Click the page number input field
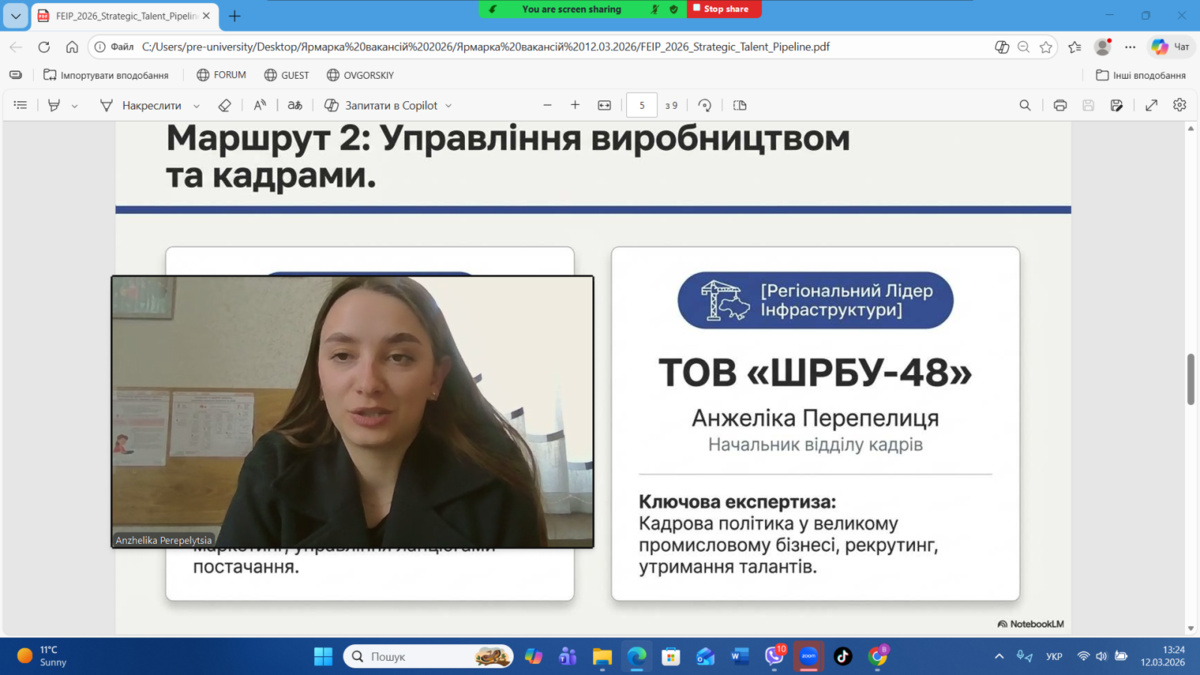The width and height of the screenshot is (1200, 675). pos(641,105)
